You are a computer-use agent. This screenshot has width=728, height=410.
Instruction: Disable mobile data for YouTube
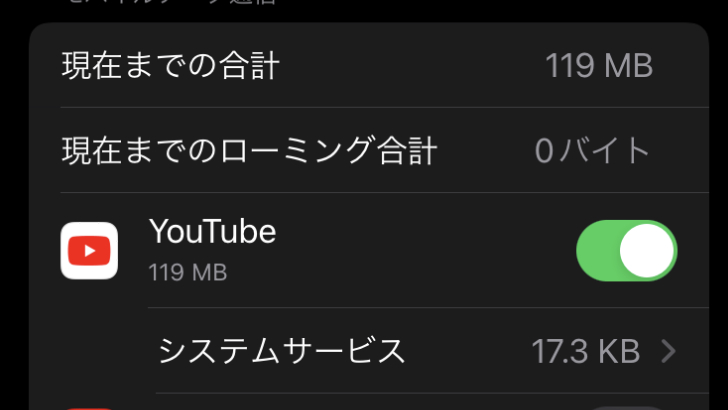[626, 251]
